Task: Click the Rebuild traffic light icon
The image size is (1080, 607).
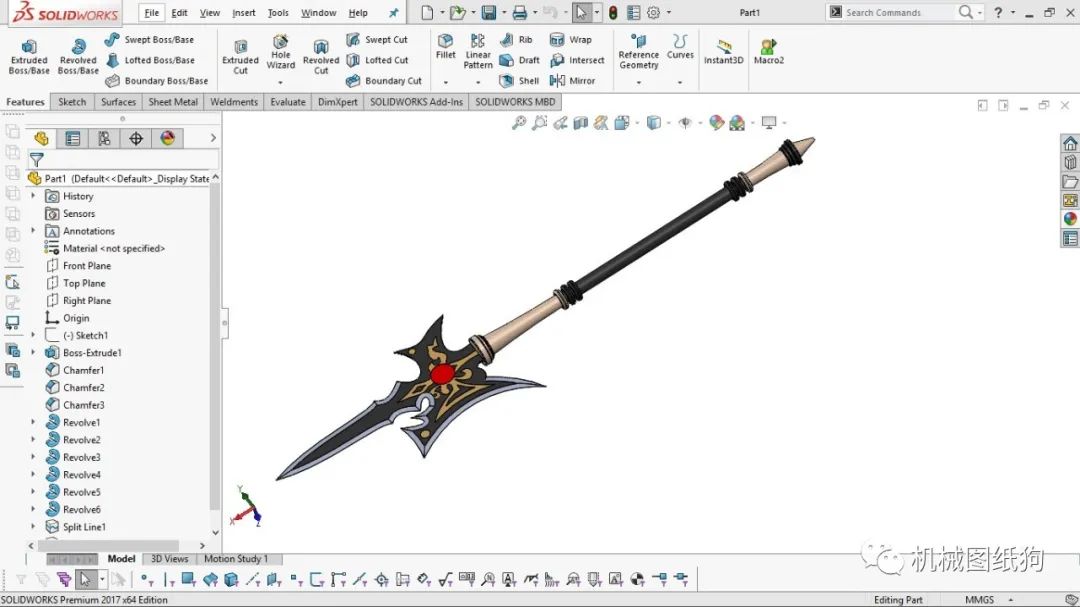Action: [x=613, y=12]
